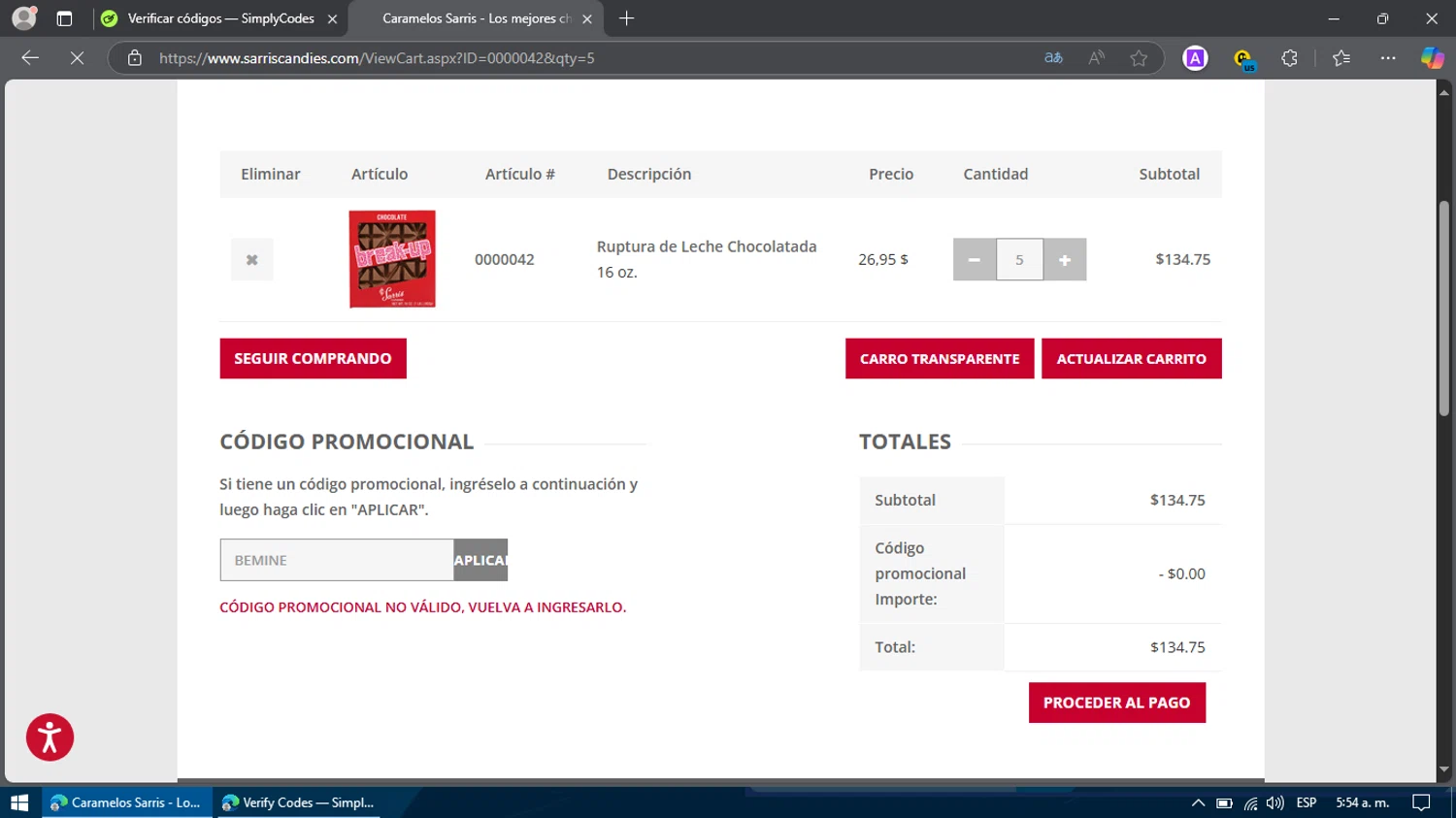Open the notification center icon
This screenshot has width=1456, height=818.
pyautogui.click(x=1421, y=802)
